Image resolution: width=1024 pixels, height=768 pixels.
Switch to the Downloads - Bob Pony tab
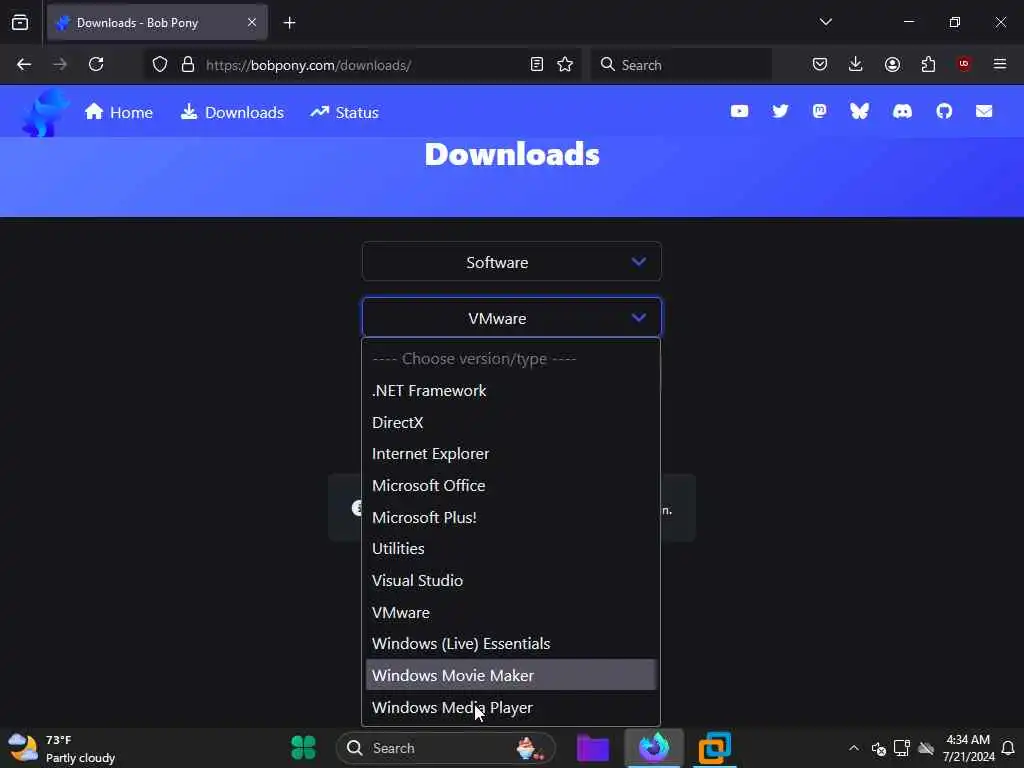coord(157,23)
